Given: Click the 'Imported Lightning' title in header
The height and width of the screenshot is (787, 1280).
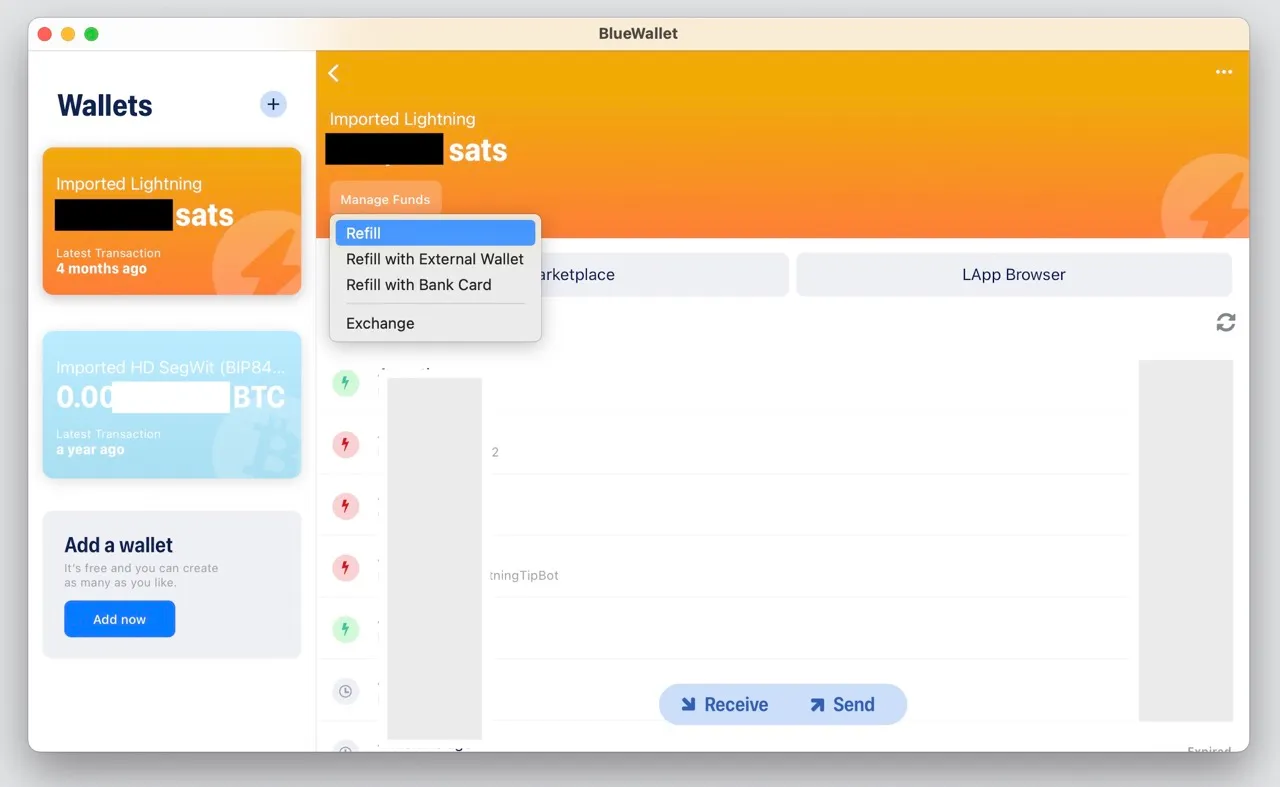Looking at the screenshot, I should point(403,119).
